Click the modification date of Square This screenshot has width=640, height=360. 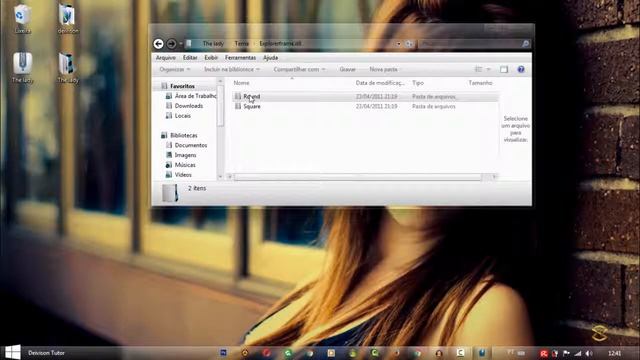(x=376, y=107)
